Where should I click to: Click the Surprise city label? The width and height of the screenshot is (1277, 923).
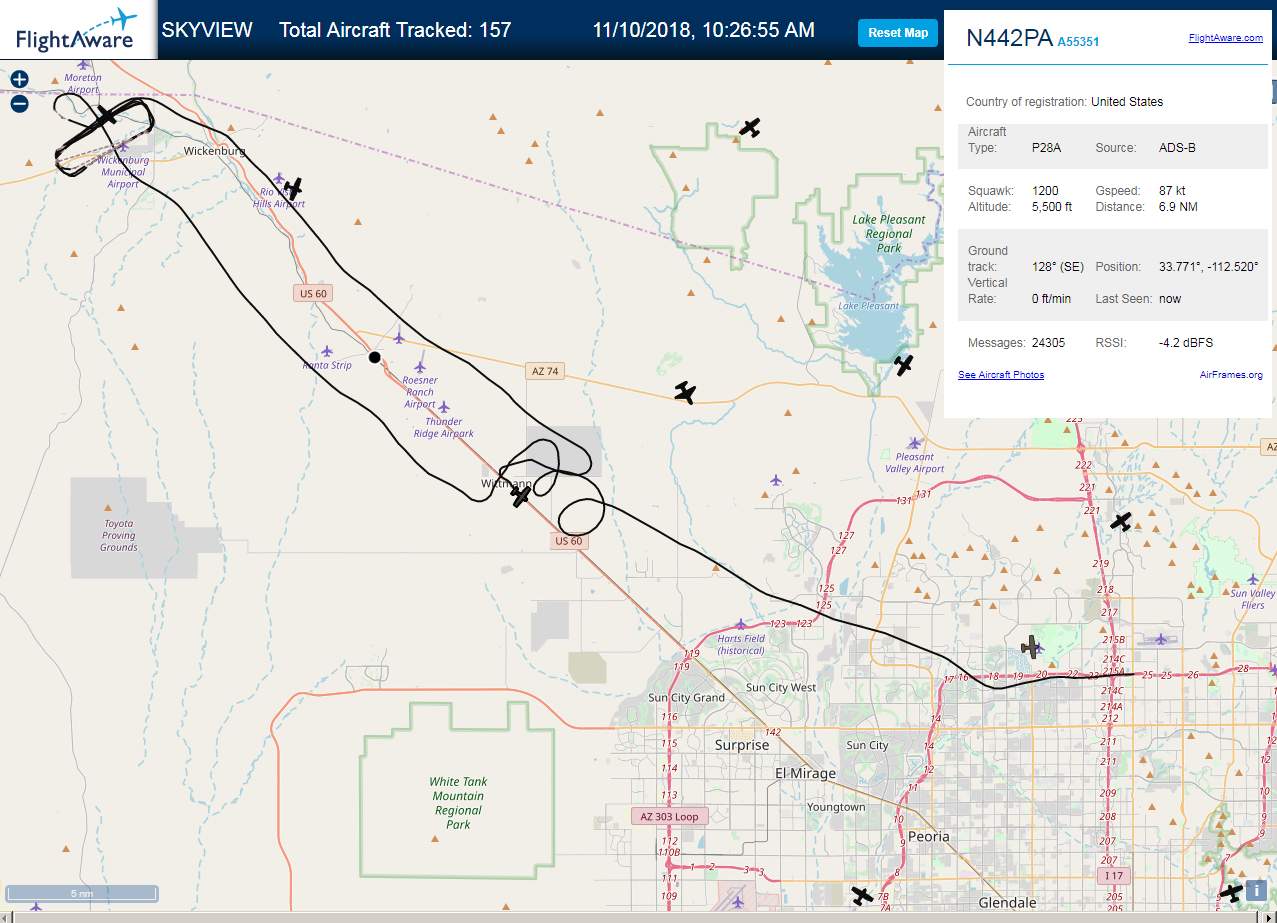tap(742, 745)
